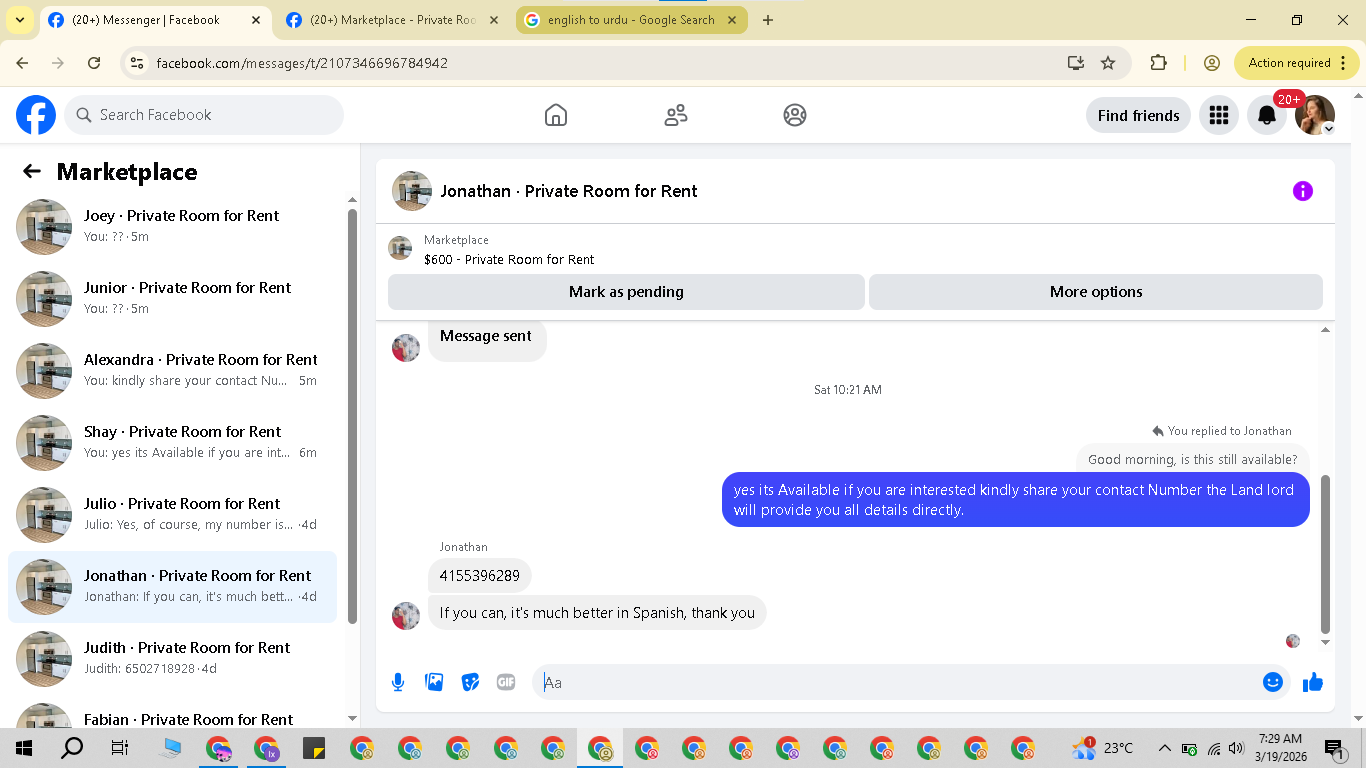Image resolution: width=1366 pixels, height=768 pixels.
Task: Click Find friends button
Action: 1138,115
